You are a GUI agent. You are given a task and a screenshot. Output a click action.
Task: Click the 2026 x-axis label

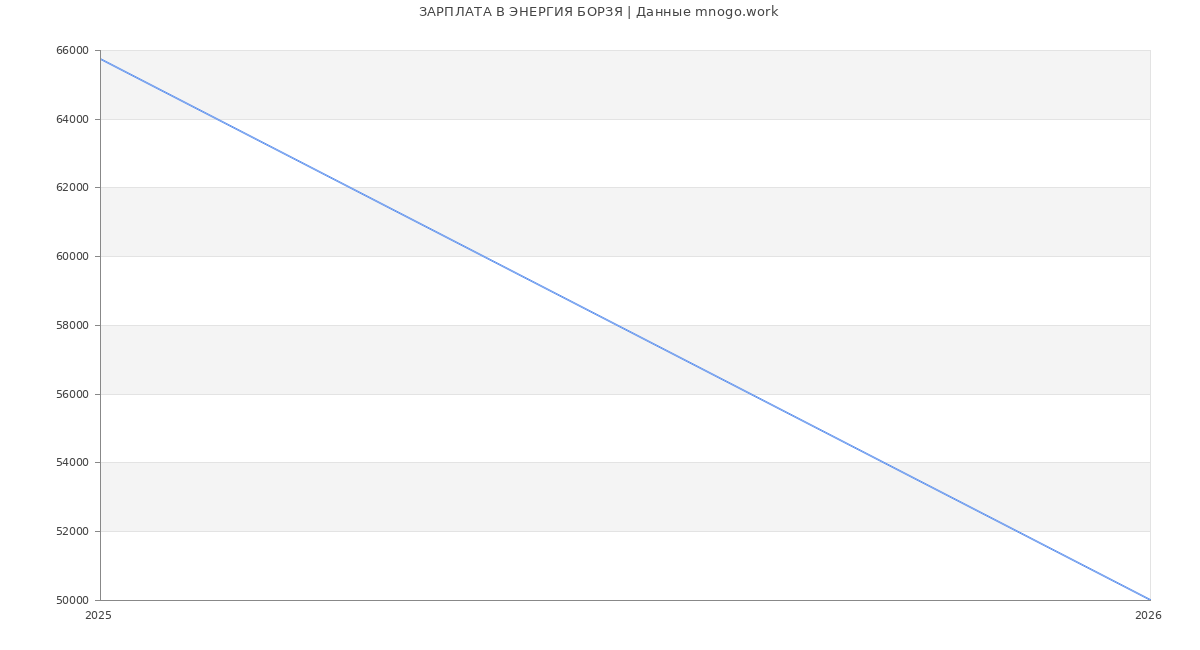[1148, 616]
